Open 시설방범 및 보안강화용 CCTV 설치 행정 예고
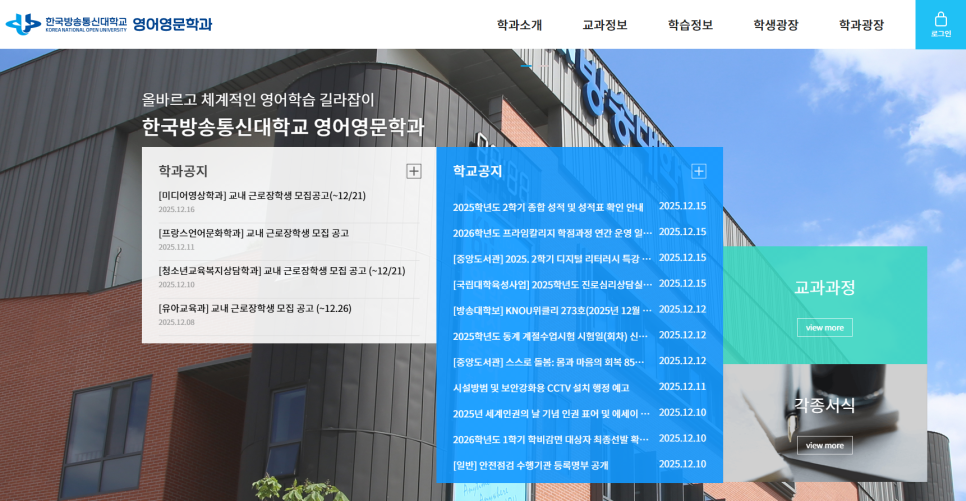Viewport: 966px width, 501px height. 541,388
